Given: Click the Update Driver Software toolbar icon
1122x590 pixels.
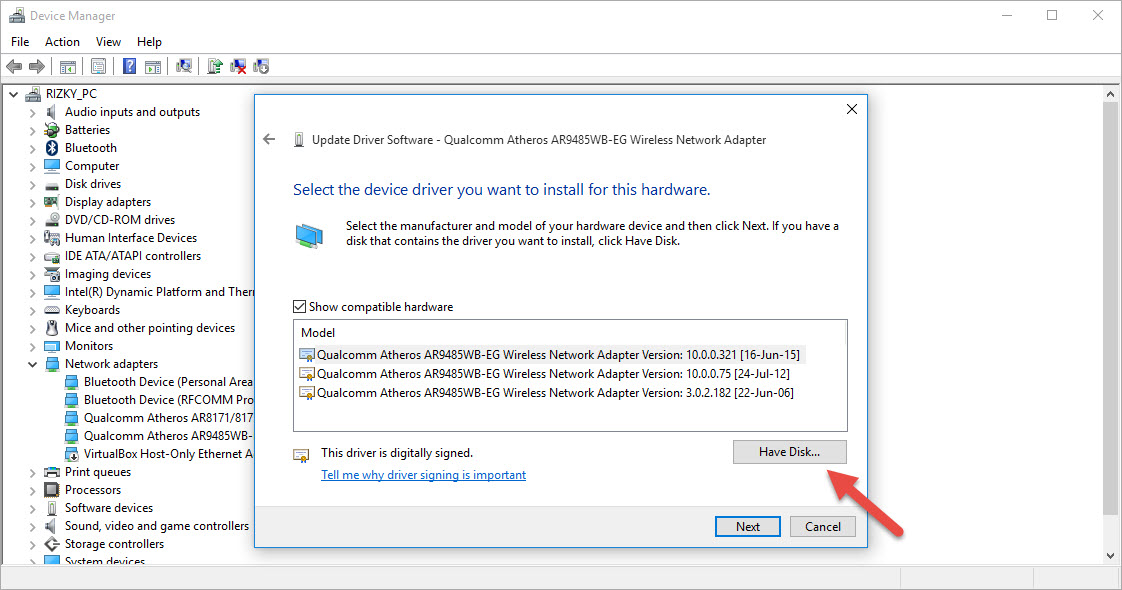Looking at the screenshot, I should point(214,67).
